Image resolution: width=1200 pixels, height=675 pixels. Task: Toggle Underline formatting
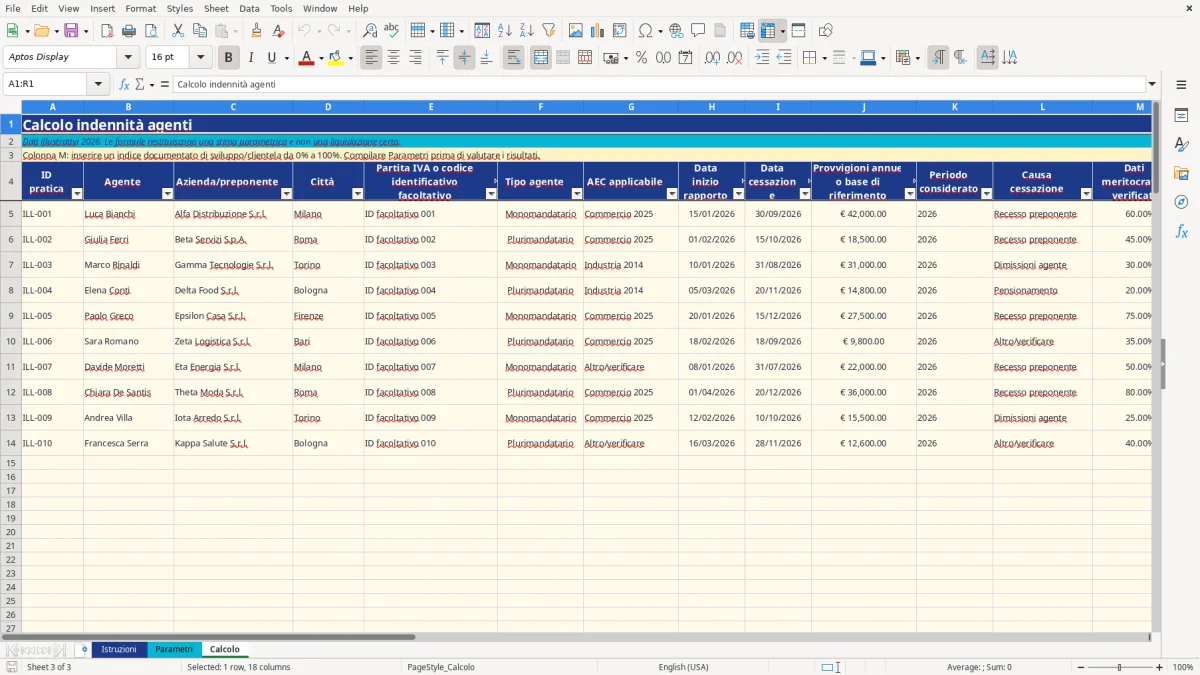point(271,58)
